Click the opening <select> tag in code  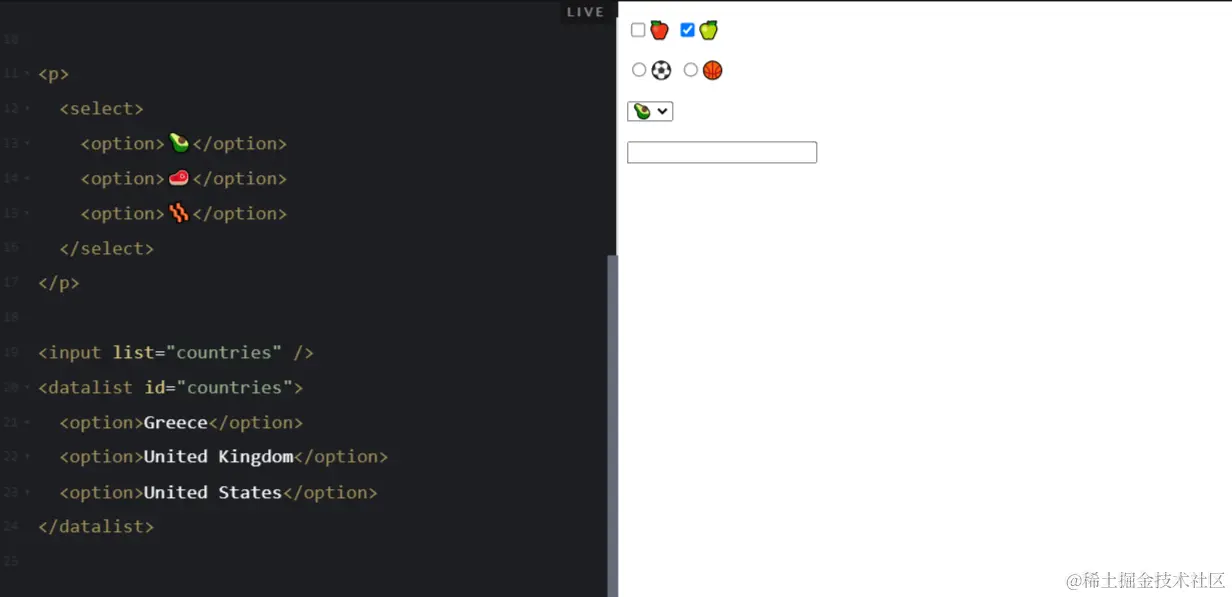102,108
